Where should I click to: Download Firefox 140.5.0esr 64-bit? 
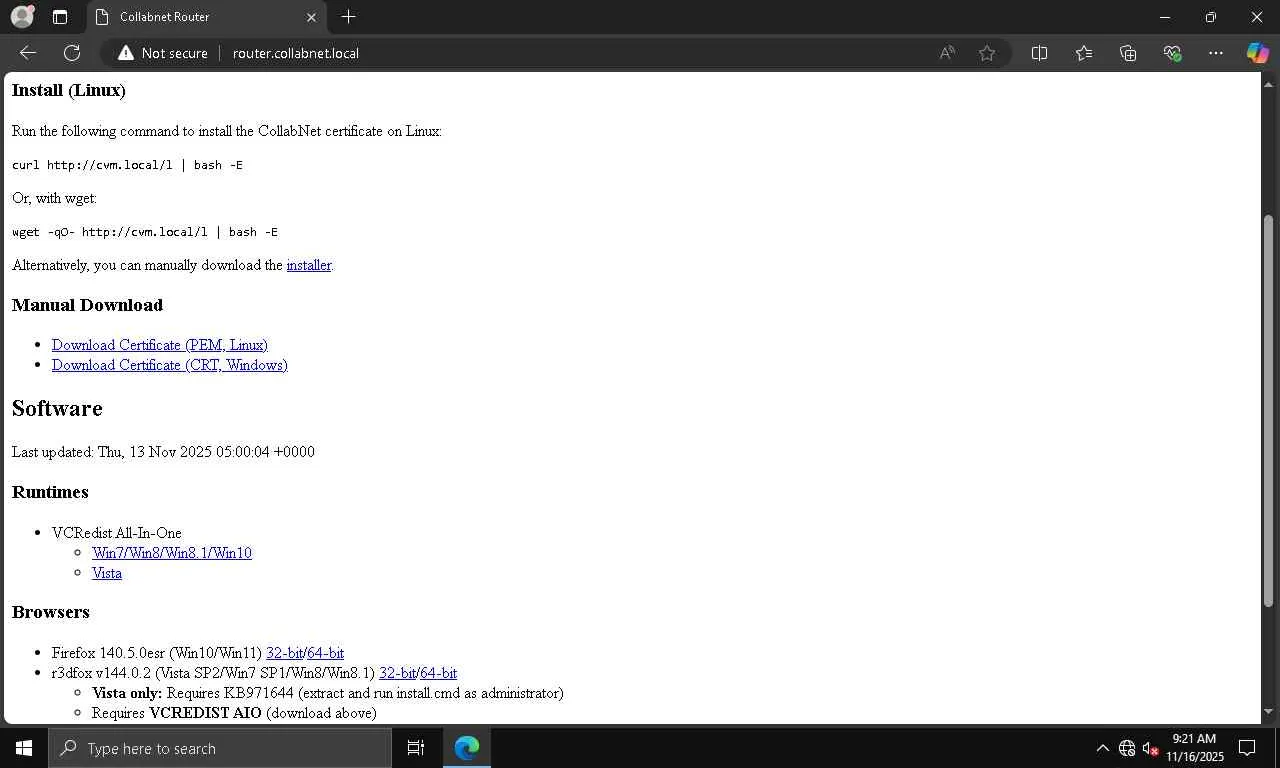point(325,653)
